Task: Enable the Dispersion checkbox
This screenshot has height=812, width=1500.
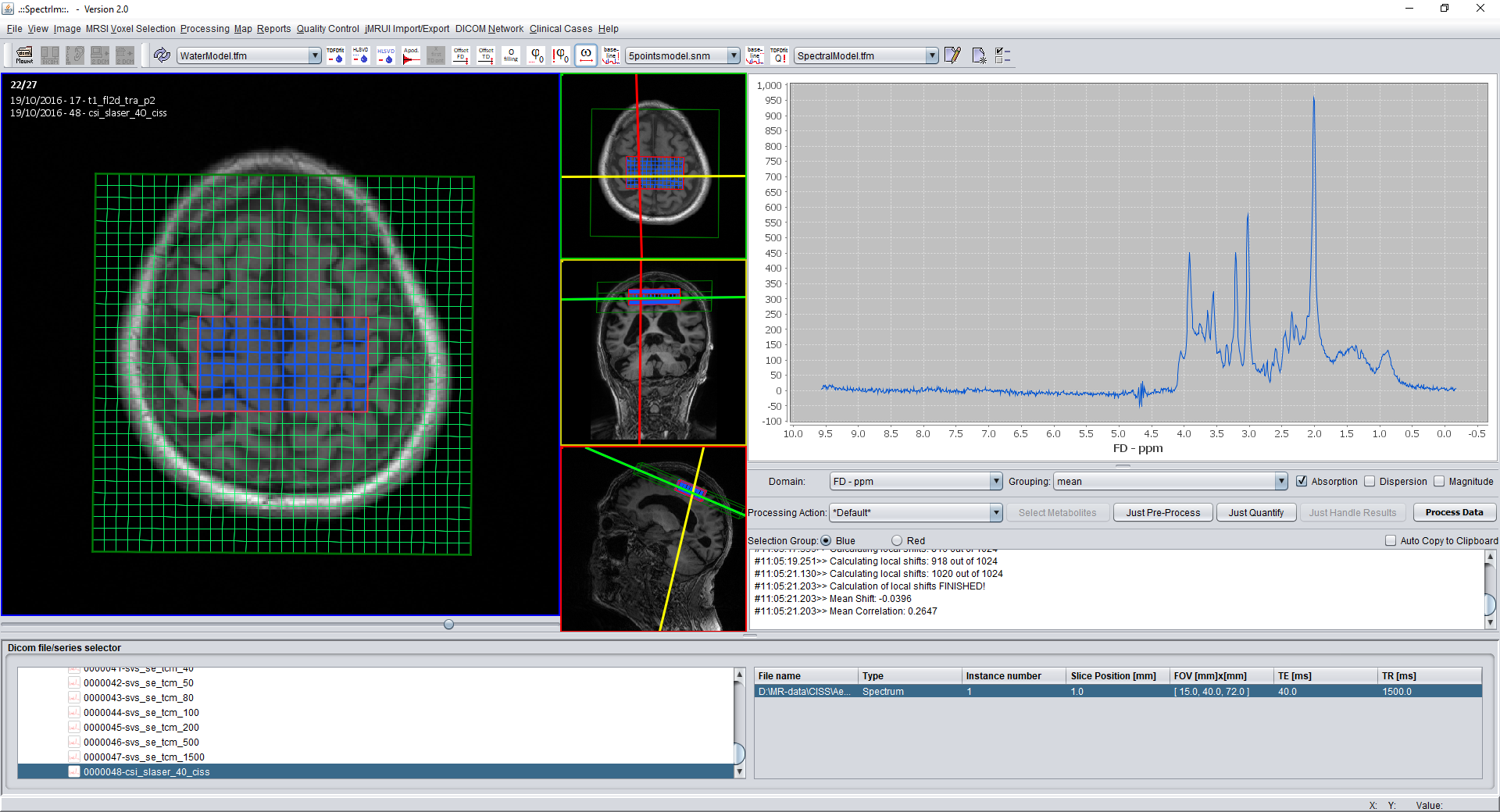Action: click(1370, 482)
